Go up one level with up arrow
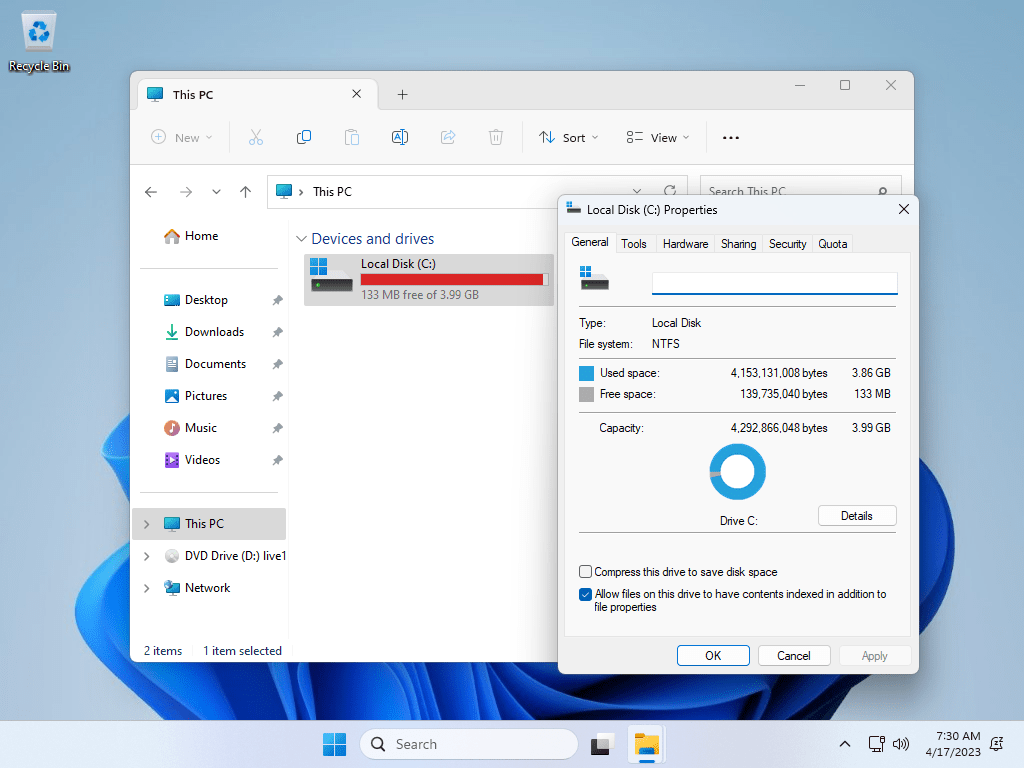The height and width of the screenshot is (768, 1024). pos(246,191)
